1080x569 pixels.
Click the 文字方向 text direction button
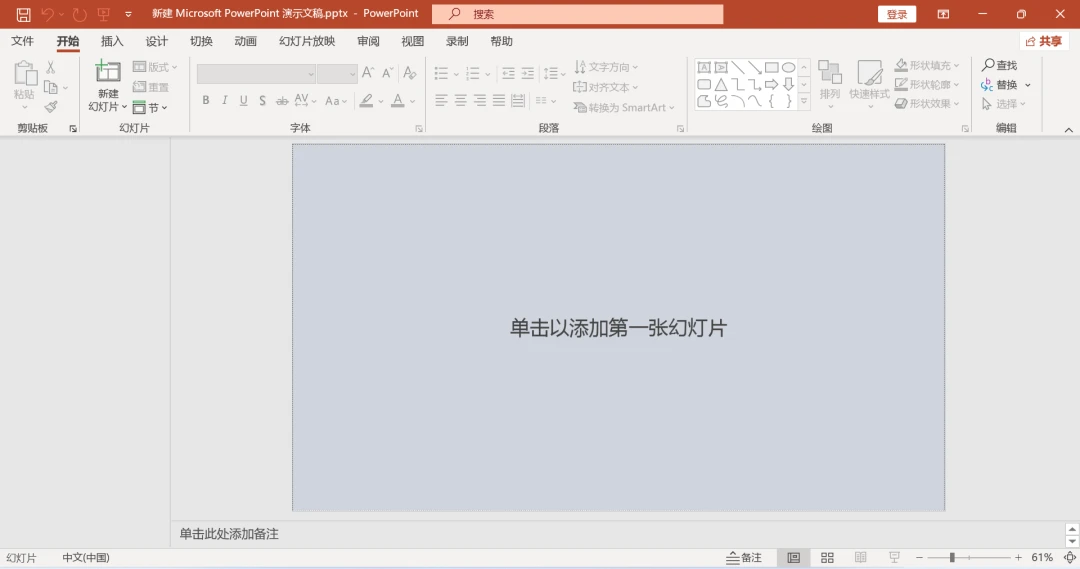[606, 67]
